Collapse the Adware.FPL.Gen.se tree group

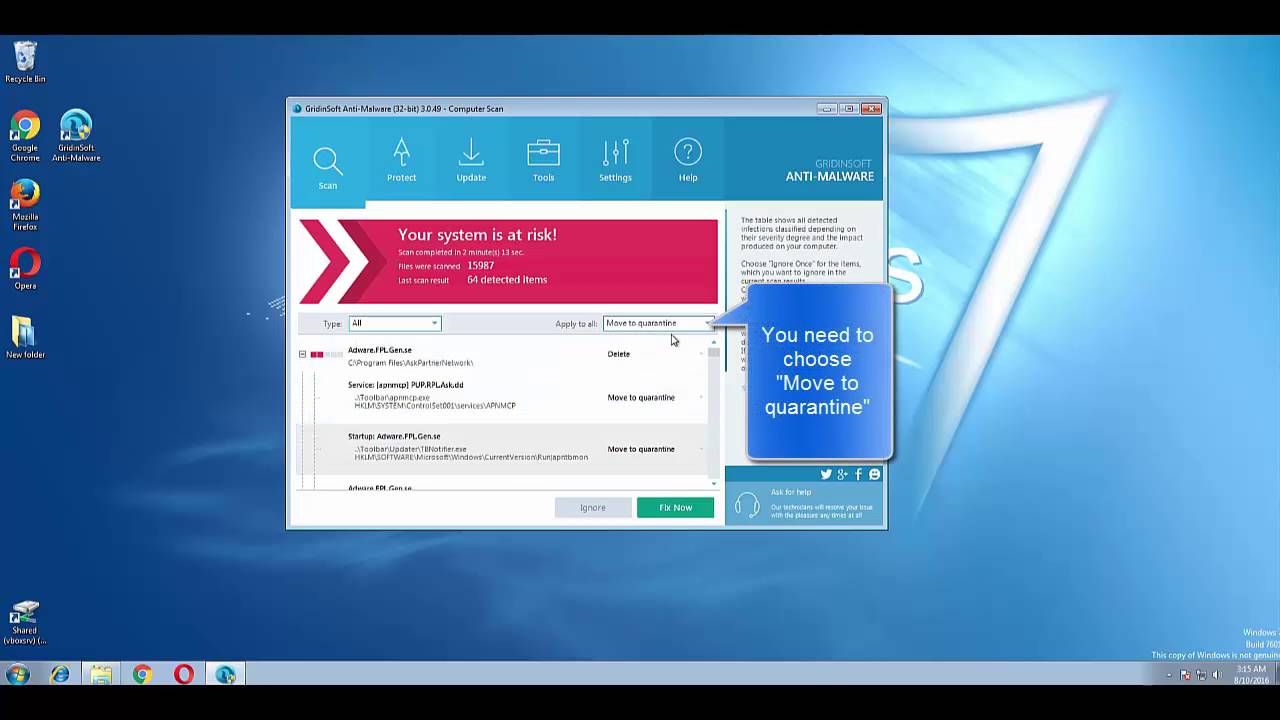coord(302,354)
